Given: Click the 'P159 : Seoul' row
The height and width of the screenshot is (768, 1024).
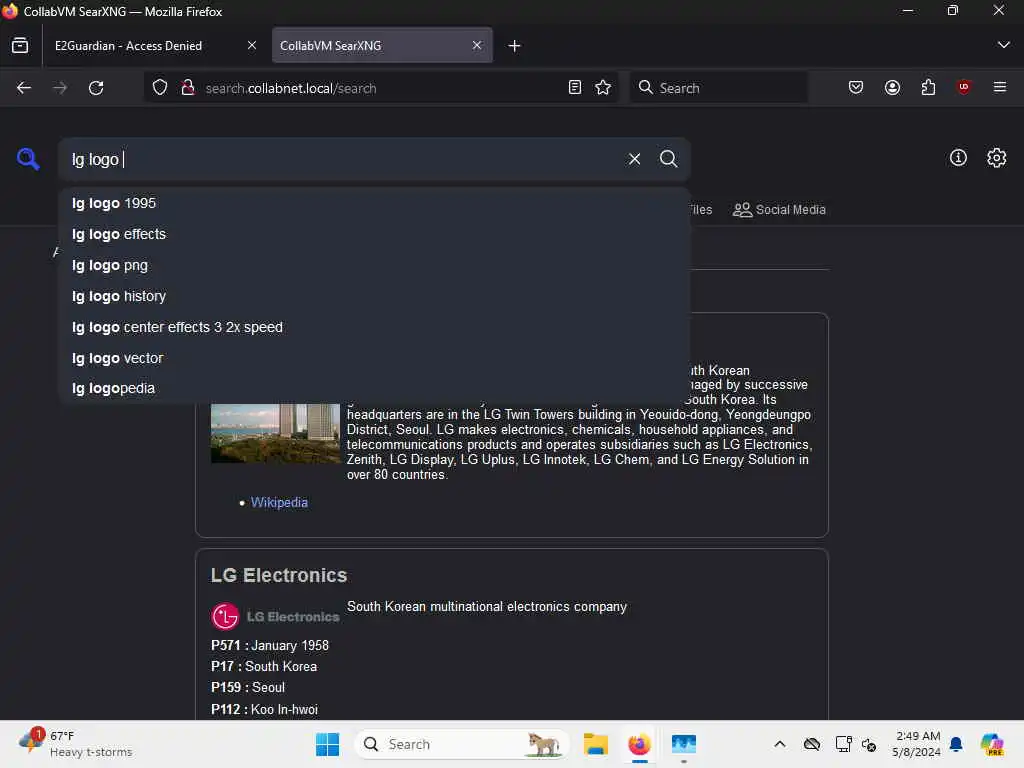Looking at the screenshot, I should coord(248,687).
